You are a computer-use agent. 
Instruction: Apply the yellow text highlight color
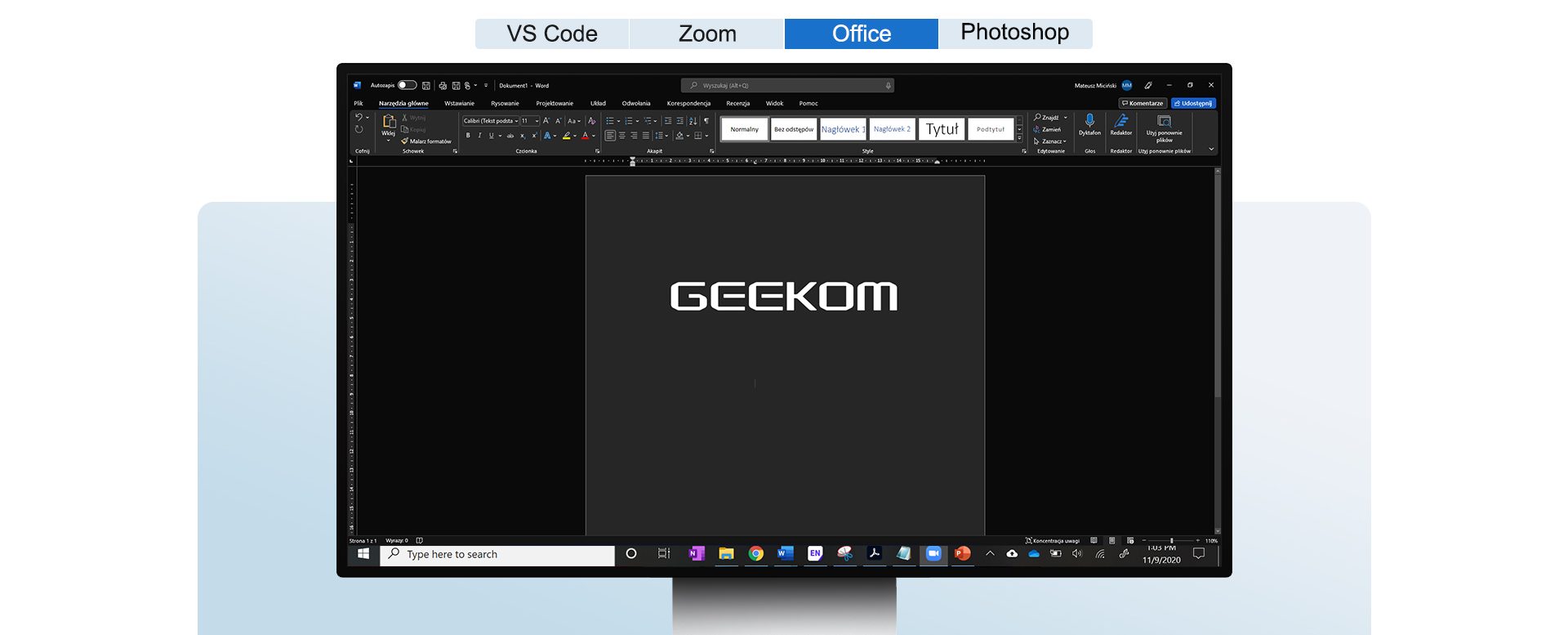(566, 136)
